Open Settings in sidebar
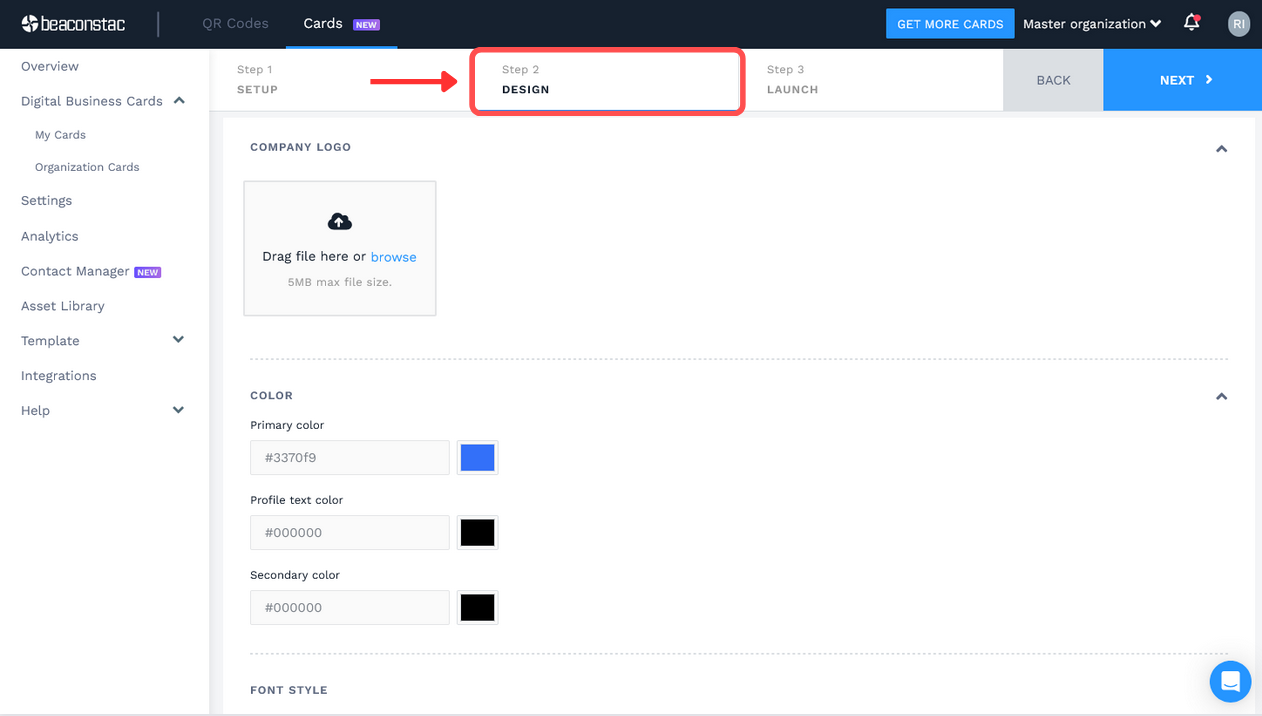This screenshot has width=1262, height=716. [x=46, y=200]
